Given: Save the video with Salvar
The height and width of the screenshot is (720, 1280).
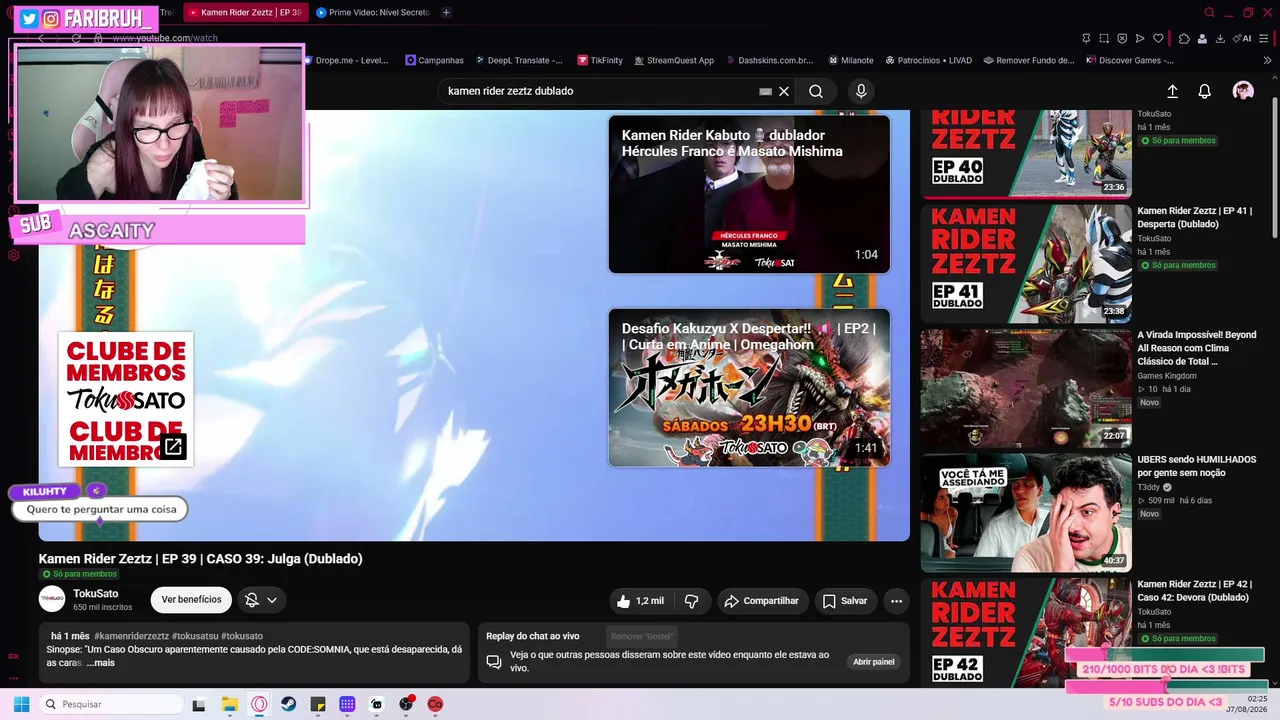Looking at the screenshot, I should coord(845,601).
